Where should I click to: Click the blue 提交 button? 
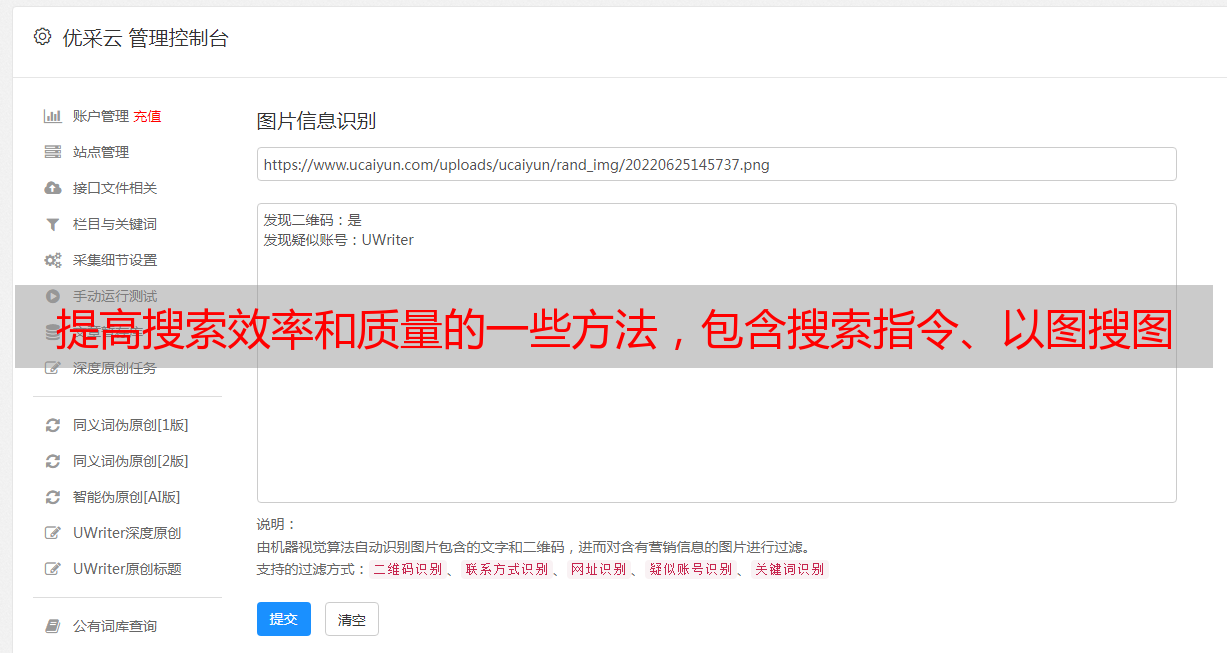(x=284, y=619)
